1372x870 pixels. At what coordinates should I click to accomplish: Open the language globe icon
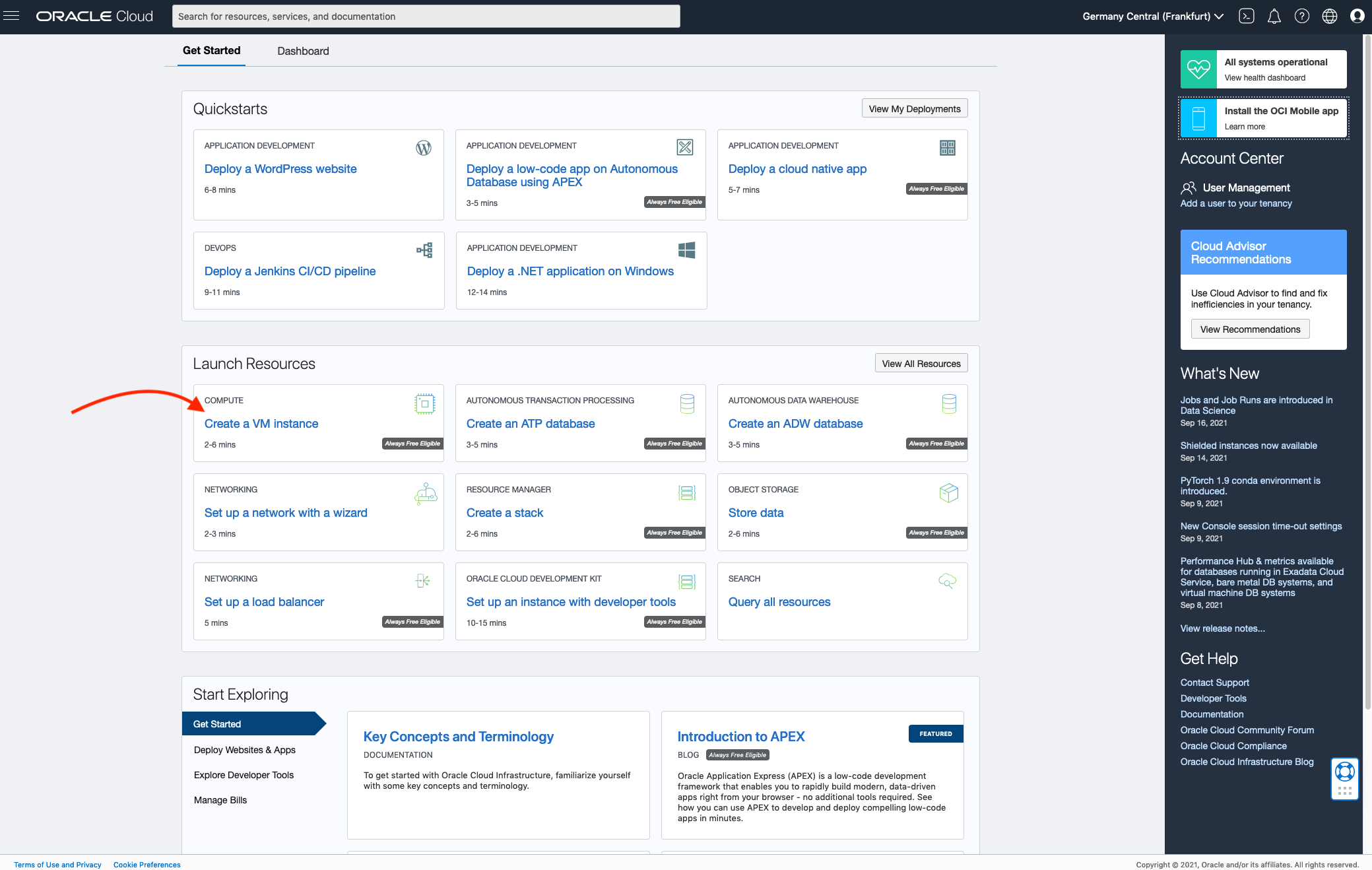1329,16
